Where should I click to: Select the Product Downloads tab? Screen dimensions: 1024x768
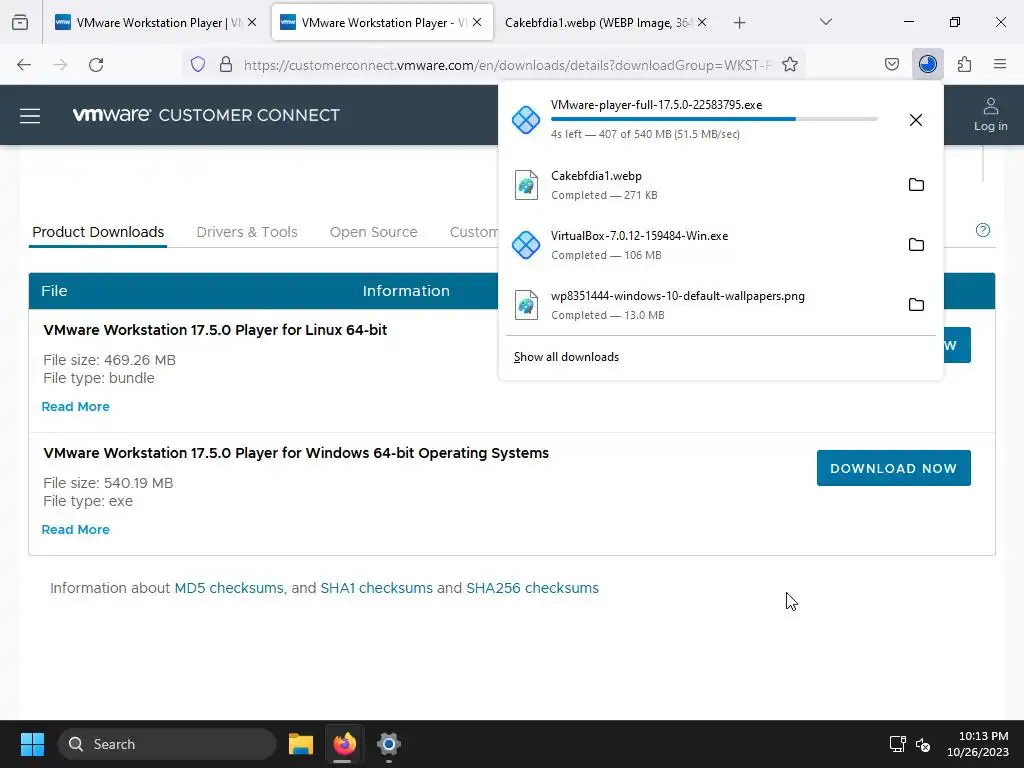coord(98,232)
